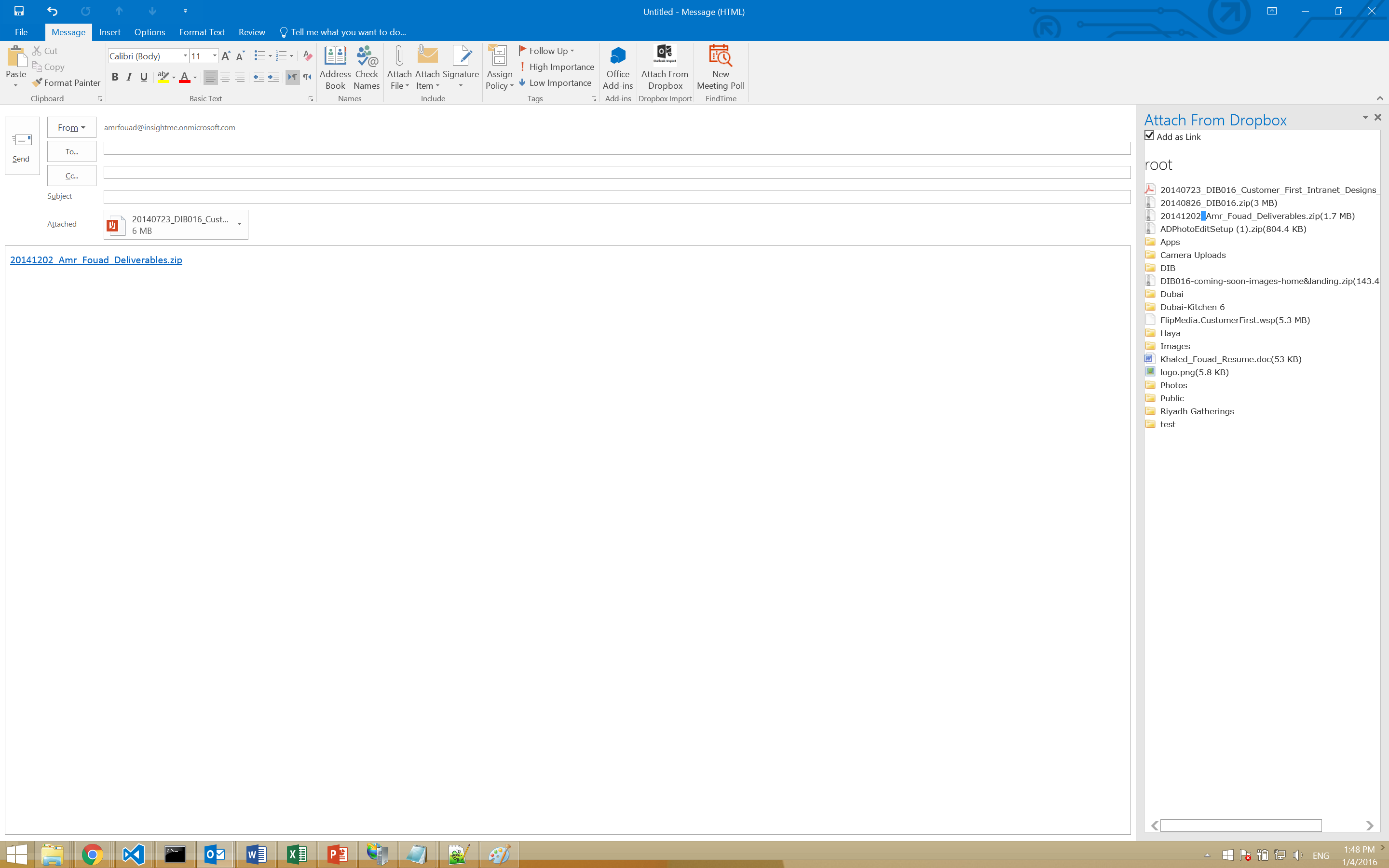Click Decrease Indent icon
The height and width of the screenshot is (868, 1389).
point(259,77)
